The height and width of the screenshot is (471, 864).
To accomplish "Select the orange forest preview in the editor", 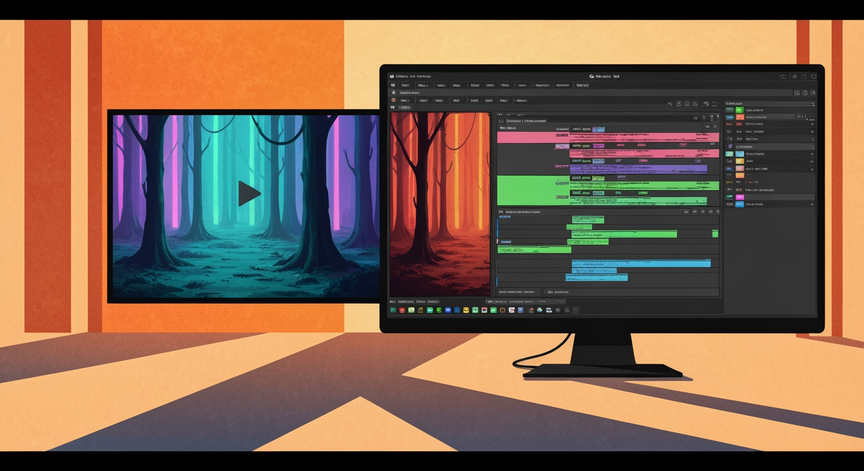I will tap(440, 204).
